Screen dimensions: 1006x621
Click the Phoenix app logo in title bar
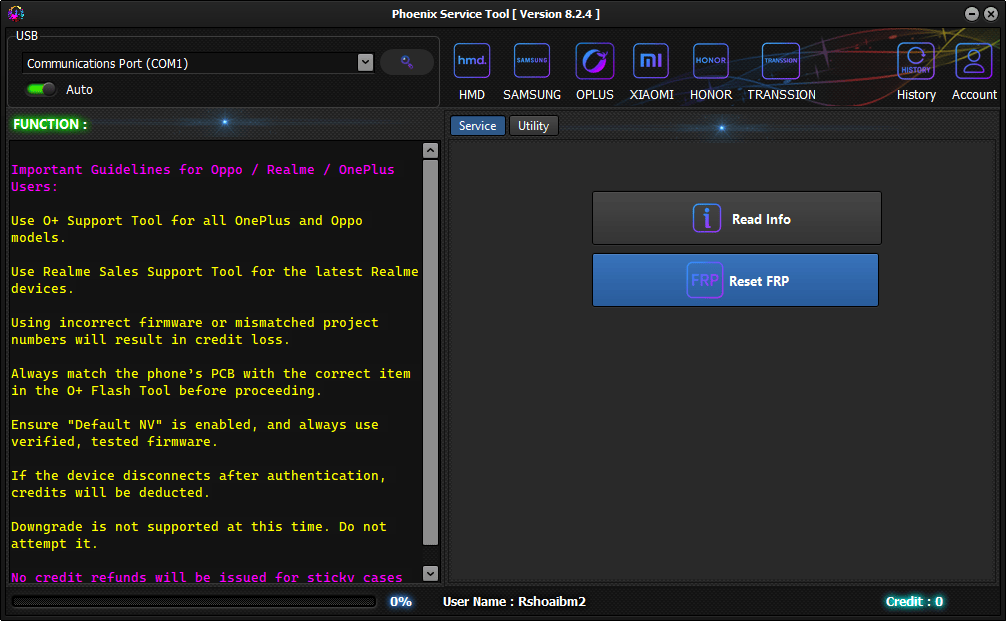[x=16, y=13]
